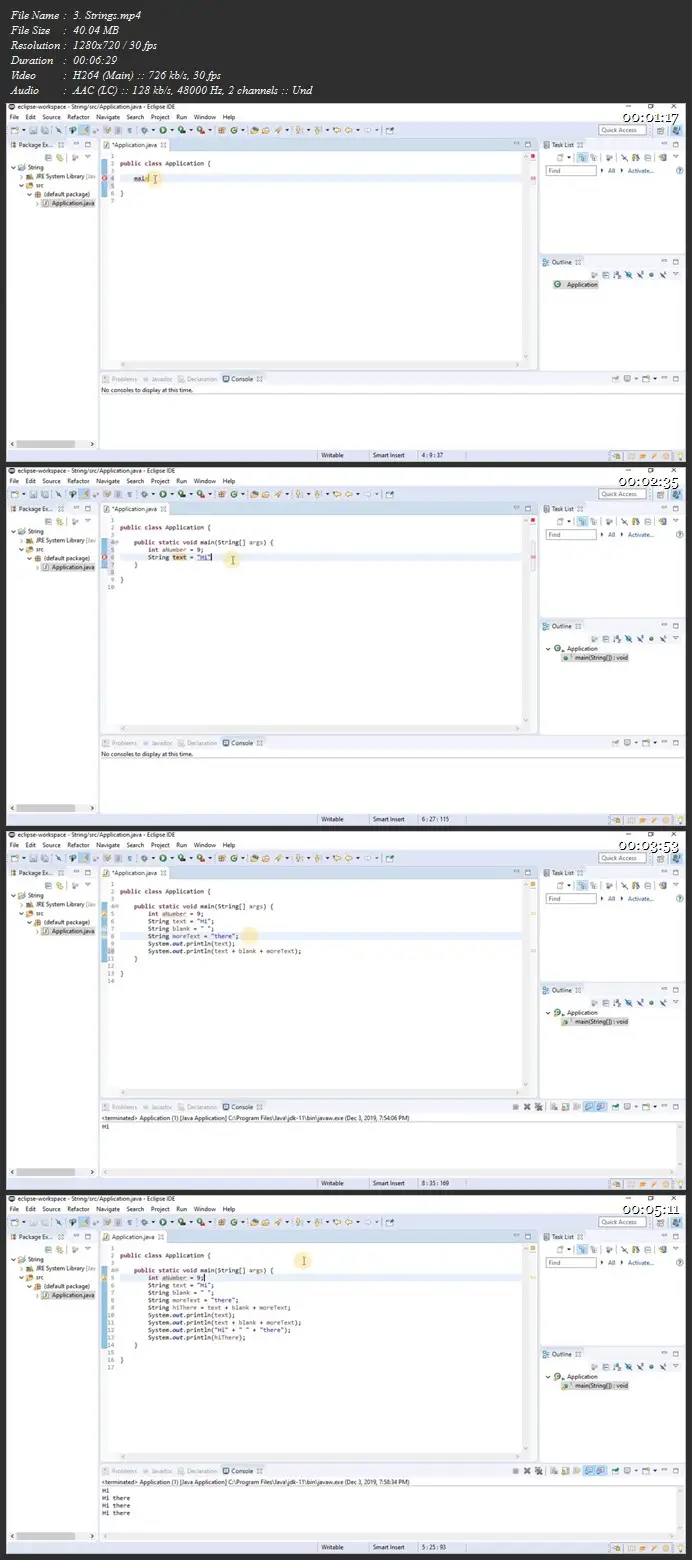The width and height of the screenshot is (692, 1560).
Task: Open Java perspective icon beside Quick Access, 00:01:17 frame
Action: pyautogui.click(x=676, y=130)
